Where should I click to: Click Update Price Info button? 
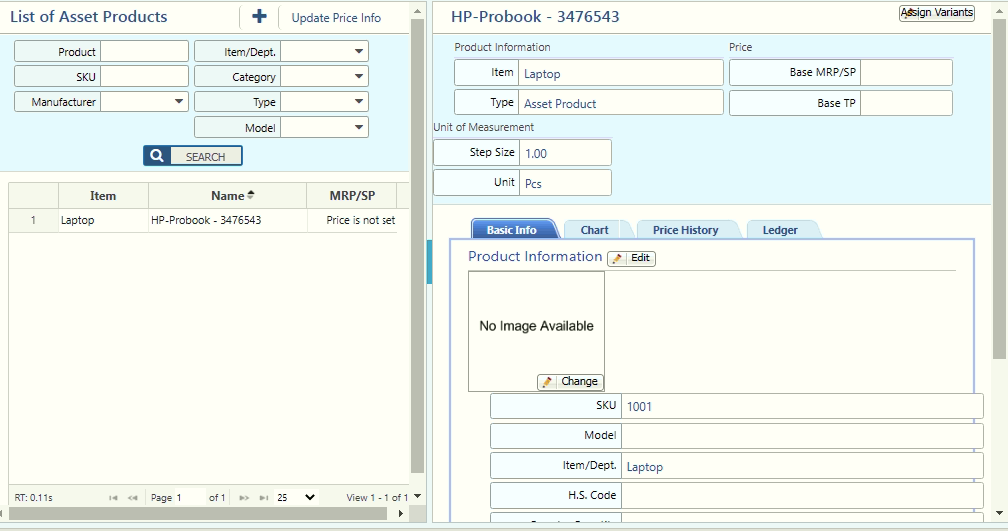(336, 18)
